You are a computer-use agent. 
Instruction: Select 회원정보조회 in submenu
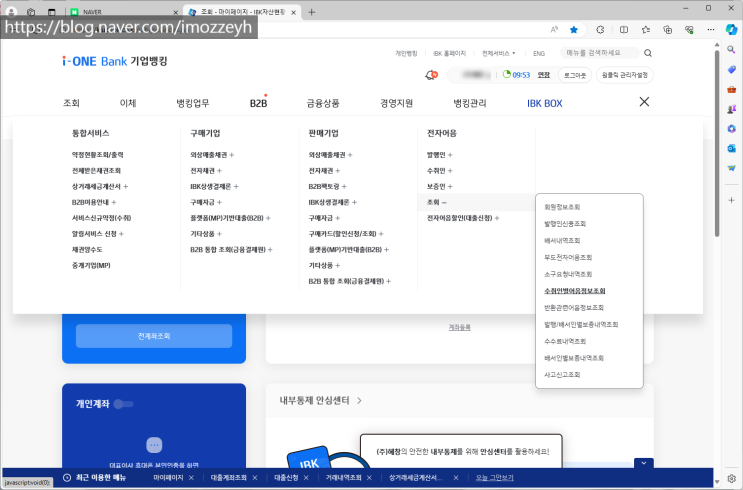coord(562,207)
